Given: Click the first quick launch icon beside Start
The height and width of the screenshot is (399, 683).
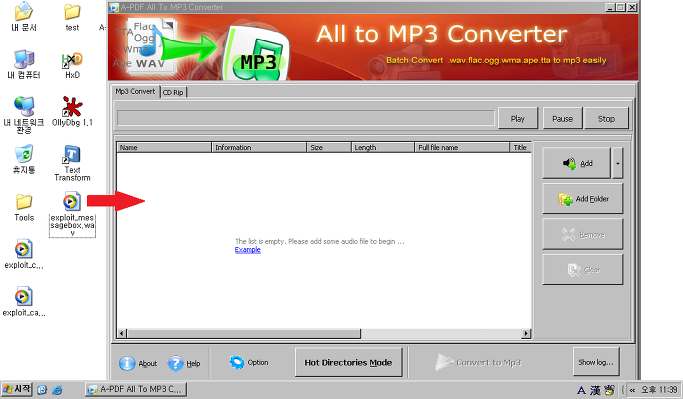Looking at the screenshot, I should pyautogui.click(x=42, y=390).
